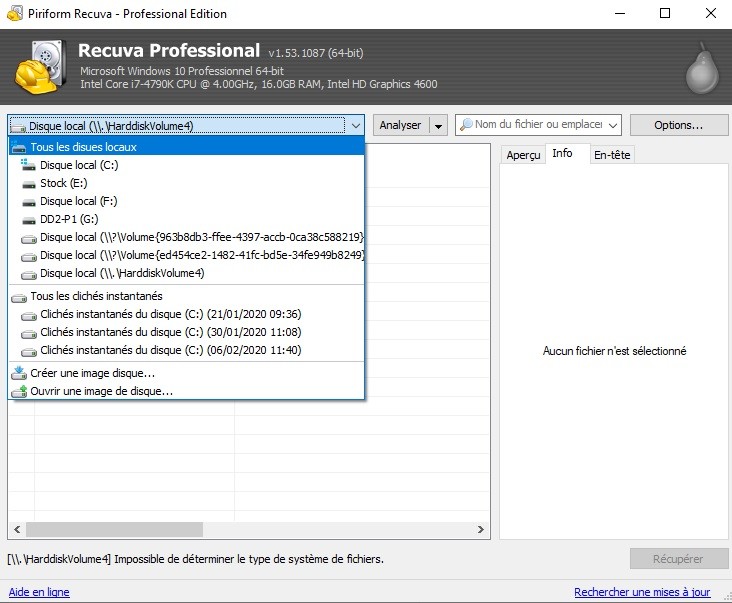Viewport: 732px width, 603px height.
Task: Open the Aide en ligne link
Action: coord(39,592)
